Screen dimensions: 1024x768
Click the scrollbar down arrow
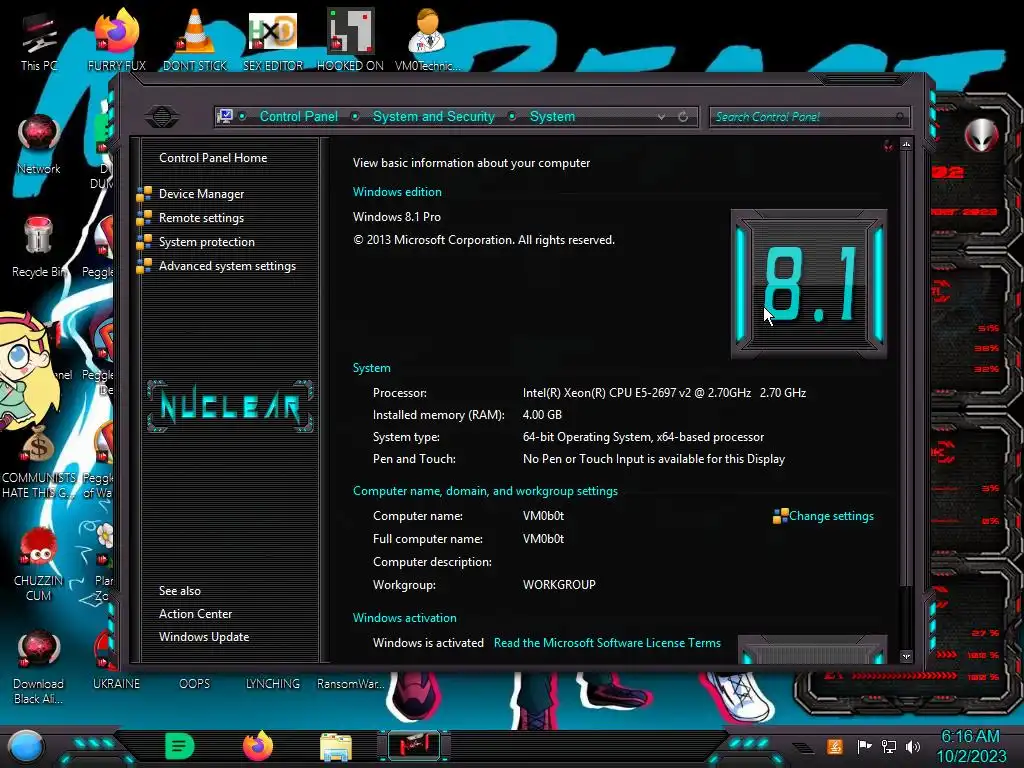coord(906,656)
